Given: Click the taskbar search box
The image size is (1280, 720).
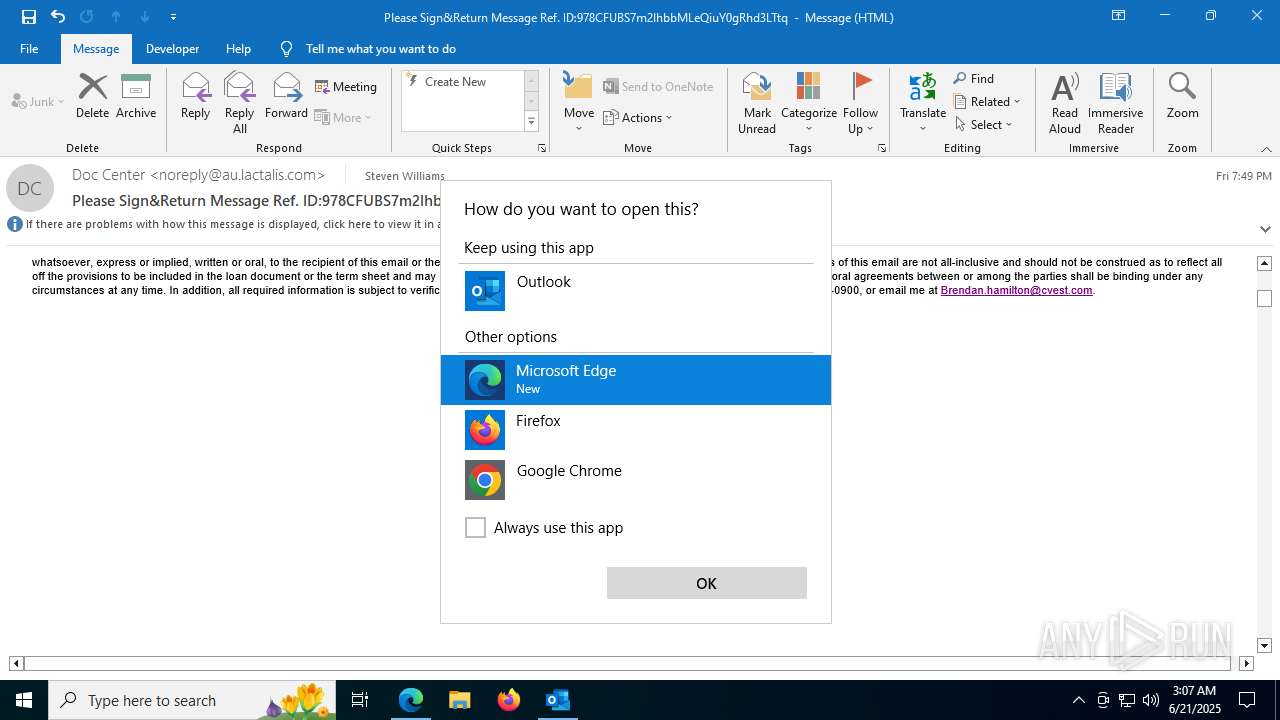Looking at the screenshot, I should (193, 700).
